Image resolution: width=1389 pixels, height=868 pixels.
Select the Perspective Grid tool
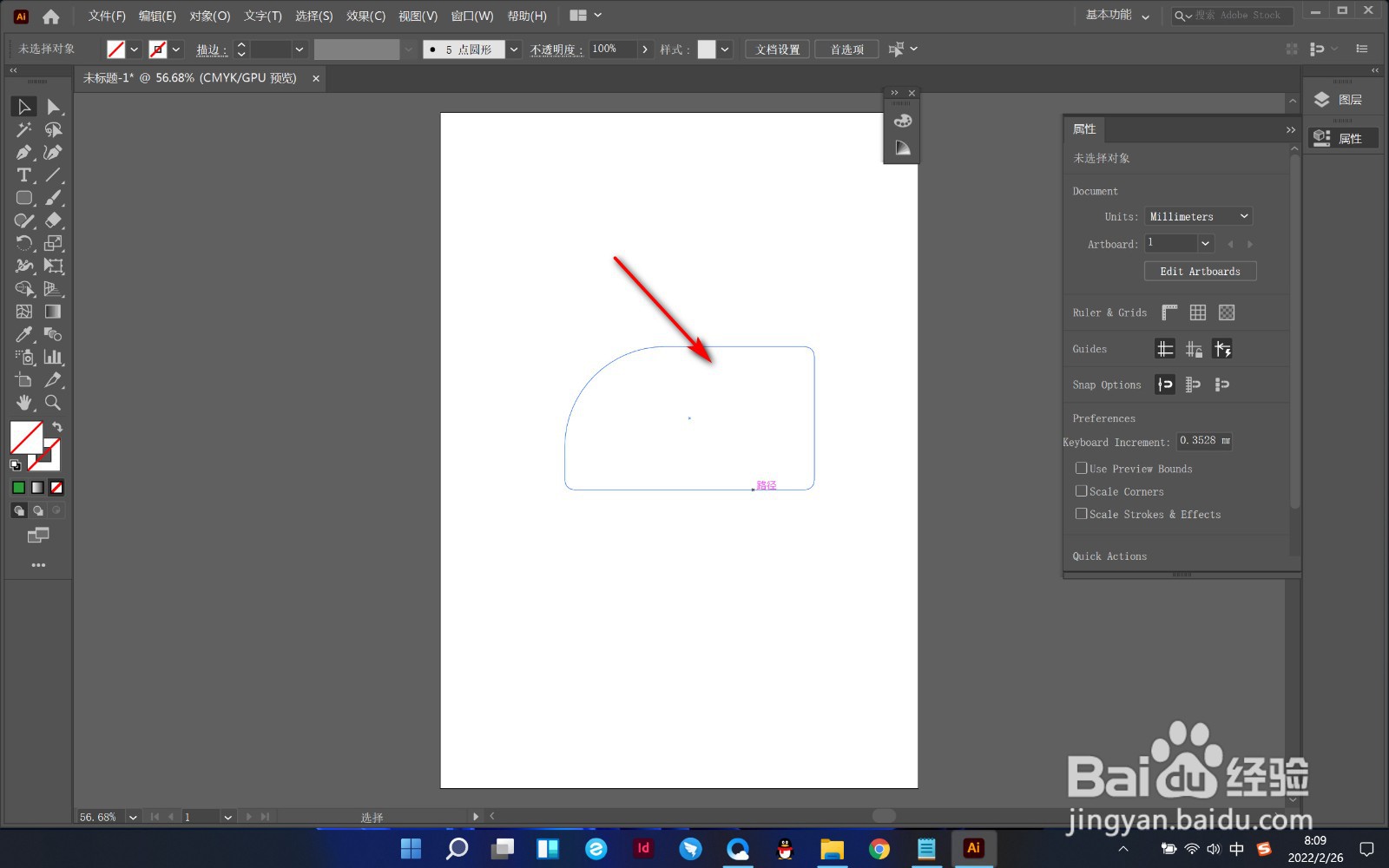(x=53, y=289)
